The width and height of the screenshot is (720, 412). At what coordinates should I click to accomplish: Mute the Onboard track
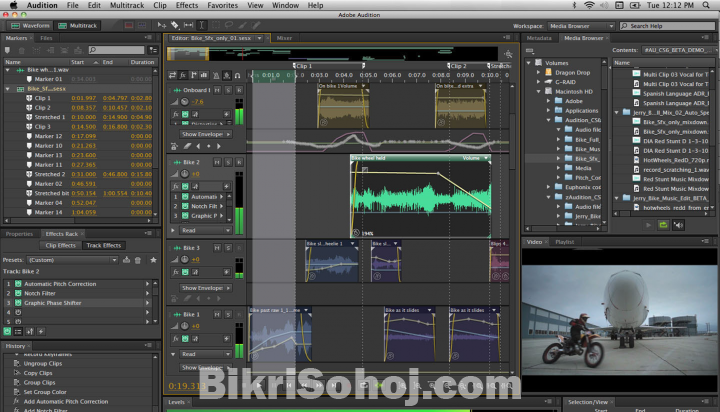(x=217, y=90)
